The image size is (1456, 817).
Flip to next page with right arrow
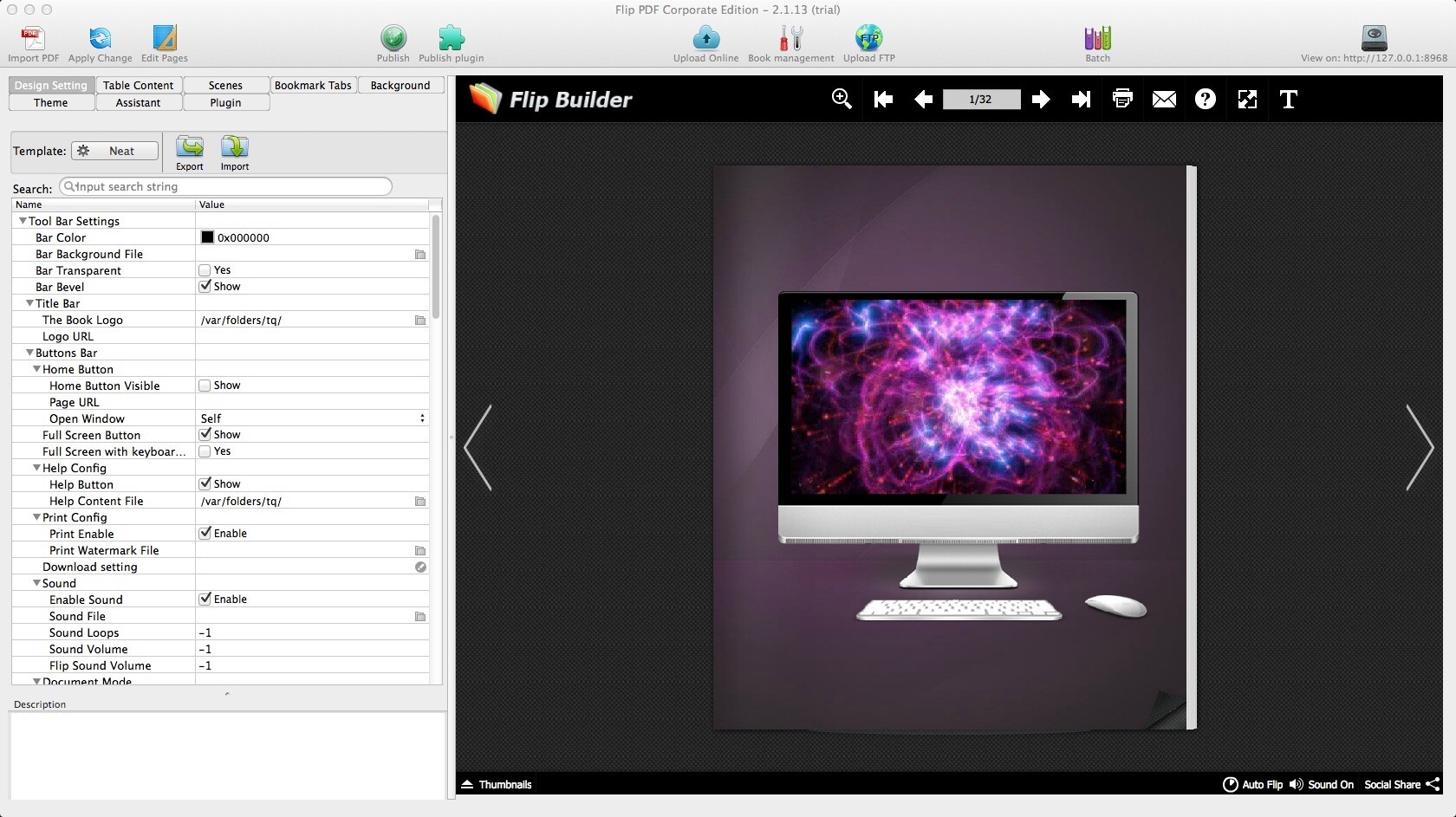coord(1420,447)
